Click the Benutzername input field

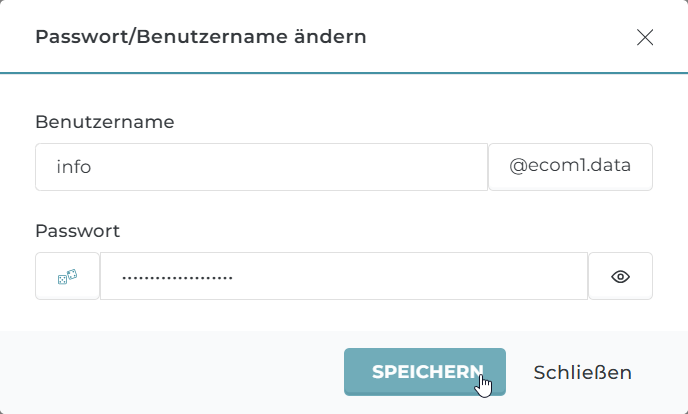[x=261, y=167]
